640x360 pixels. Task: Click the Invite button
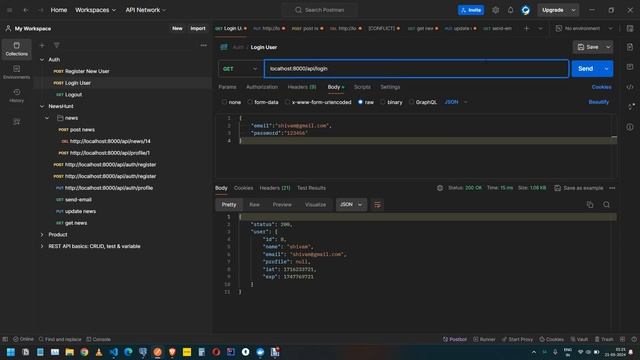(x=471, y=10)
